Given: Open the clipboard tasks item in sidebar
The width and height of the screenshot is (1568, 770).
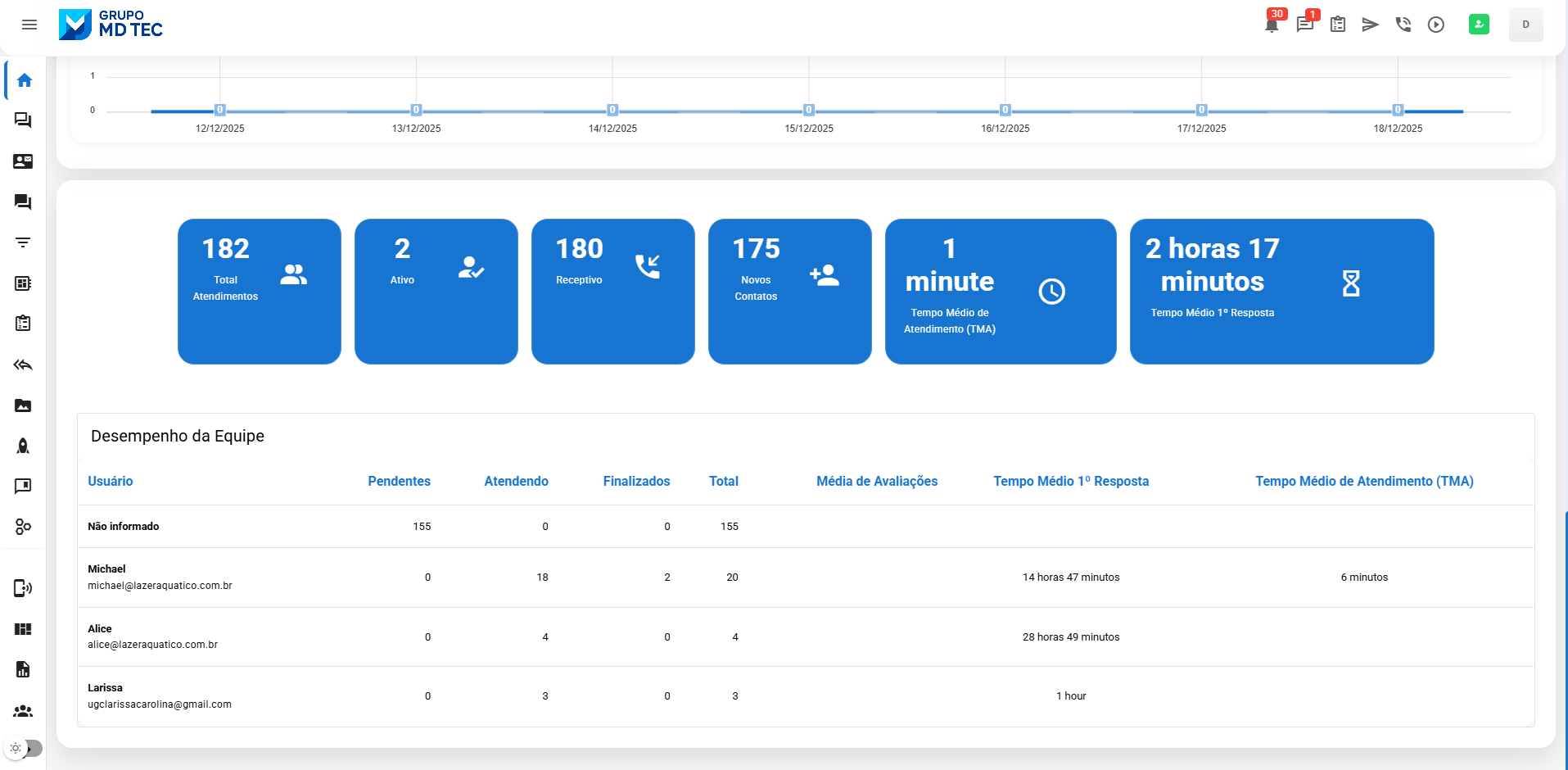Looking at the screenshot, I should [23, 324].
